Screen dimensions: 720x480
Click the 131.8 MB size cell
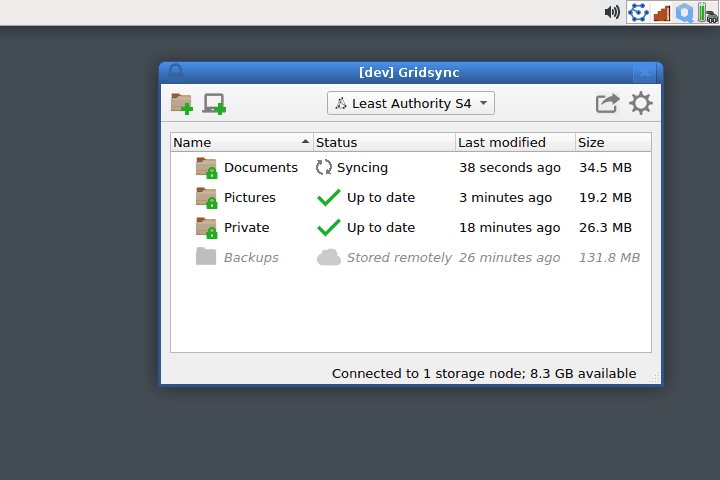pos(609,258)
